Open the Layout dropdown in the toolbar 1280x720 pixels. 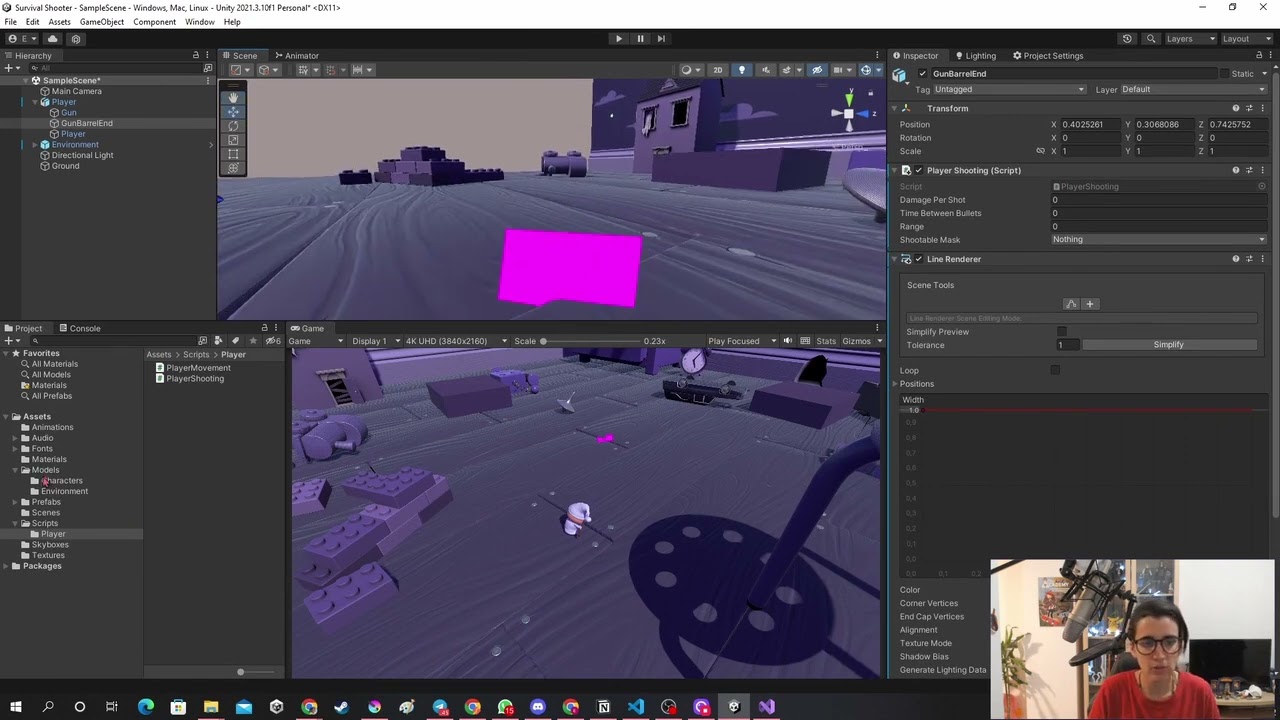(x=1248, y=39)
